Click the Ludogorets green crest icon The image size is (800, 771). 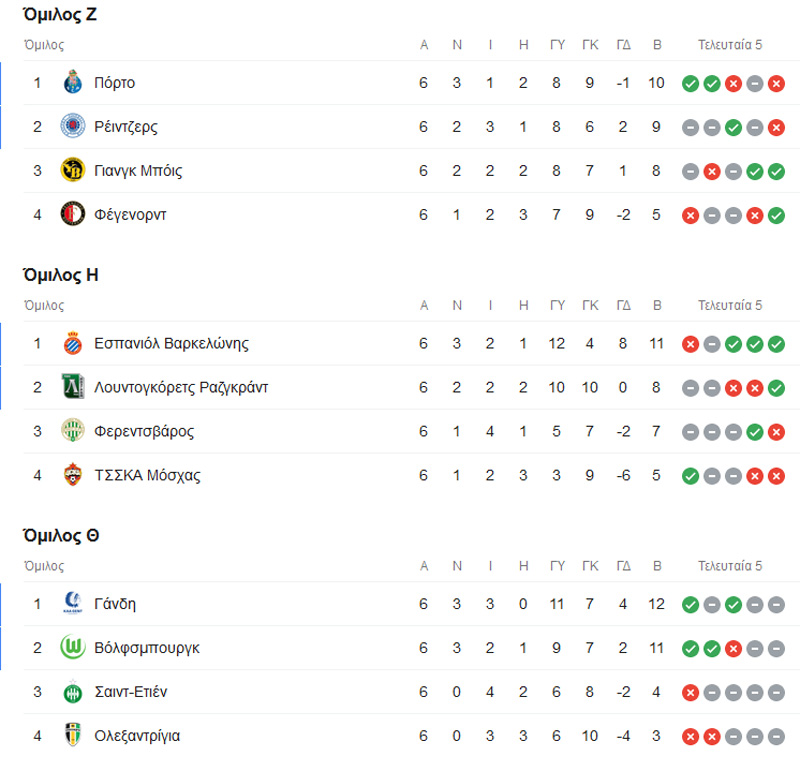point(72,387)
